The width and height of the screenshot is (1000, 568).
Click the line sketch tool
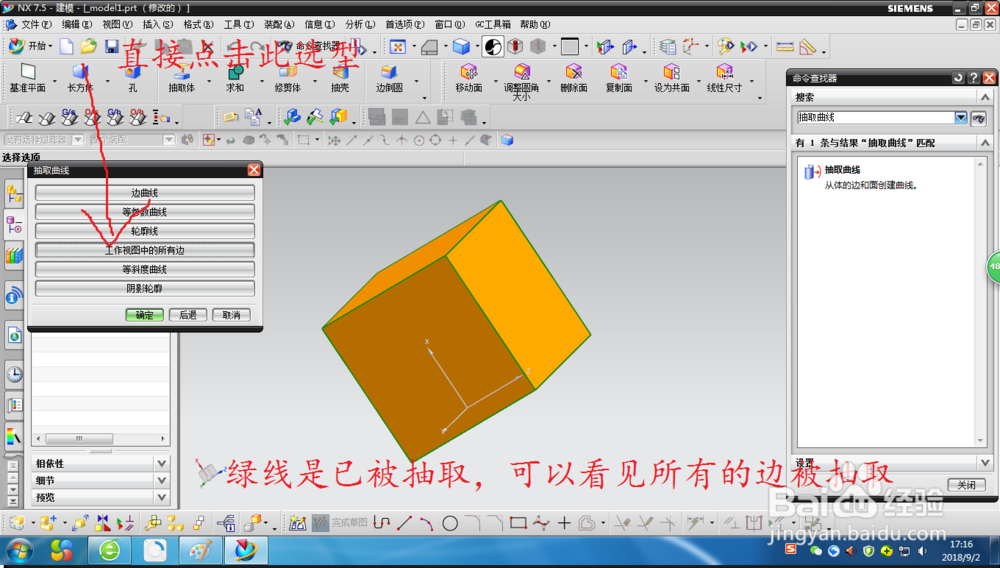tap(404, 523)
